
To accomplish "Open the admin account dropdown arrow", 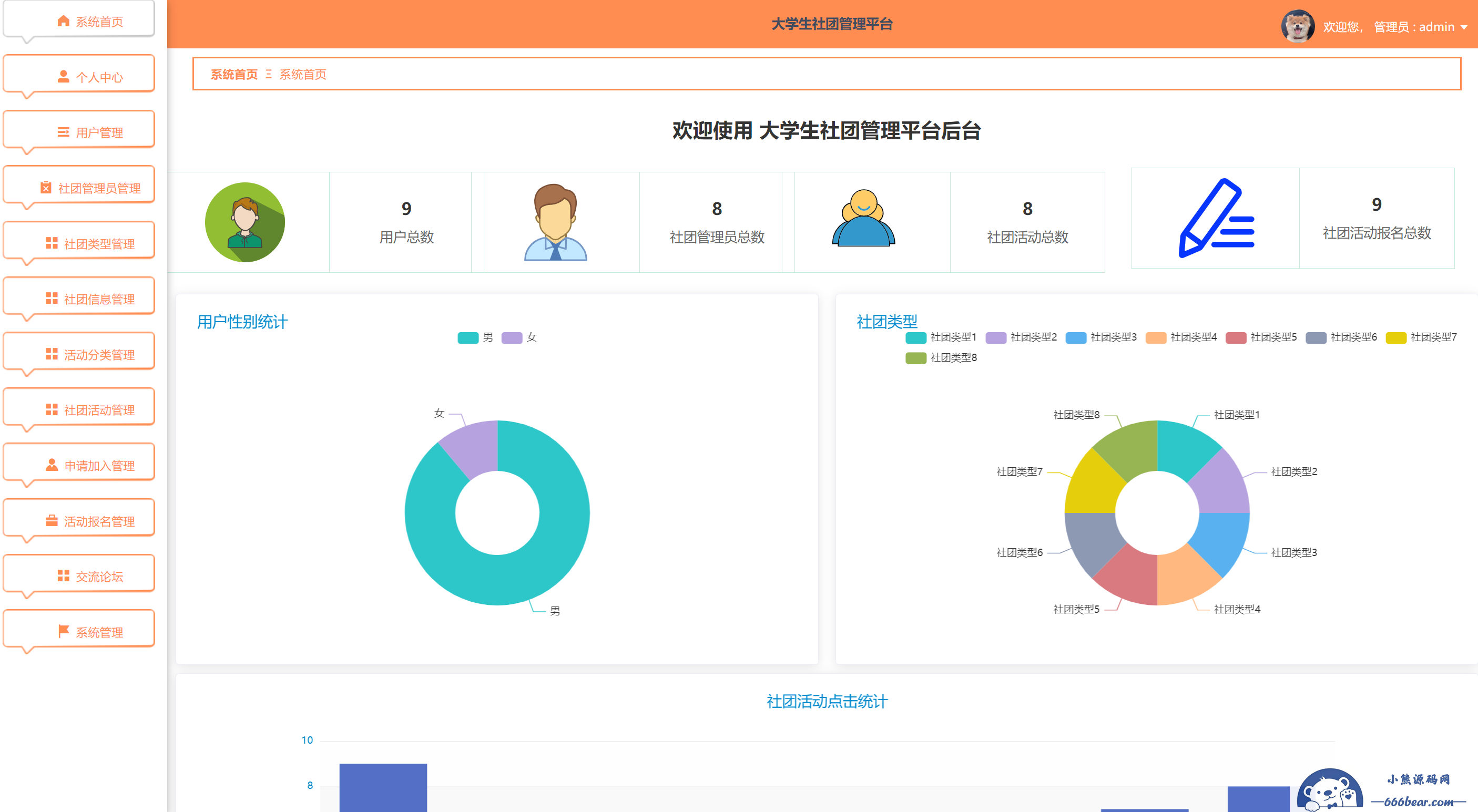I will click(x=1464, y=27).
